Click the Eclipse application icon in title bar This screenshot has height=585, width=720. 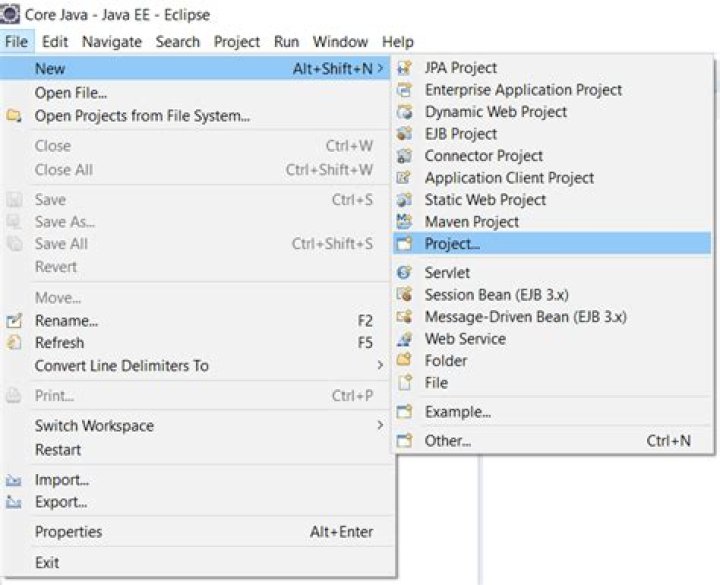(10, 14)
